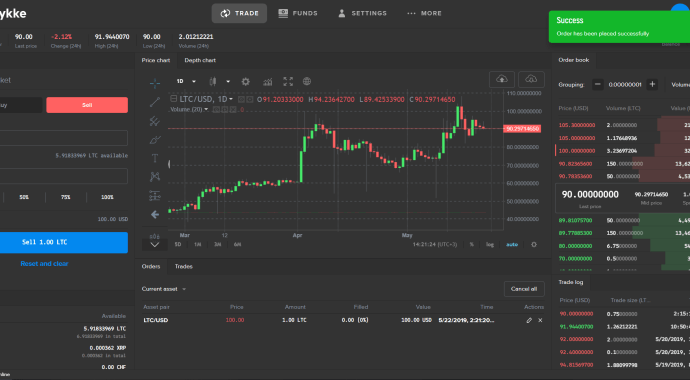Edit the LTC/USD order with pencil icon
The width and height of the screenshot is (690, 380).
pyautogui.click(x=529, y=320)
